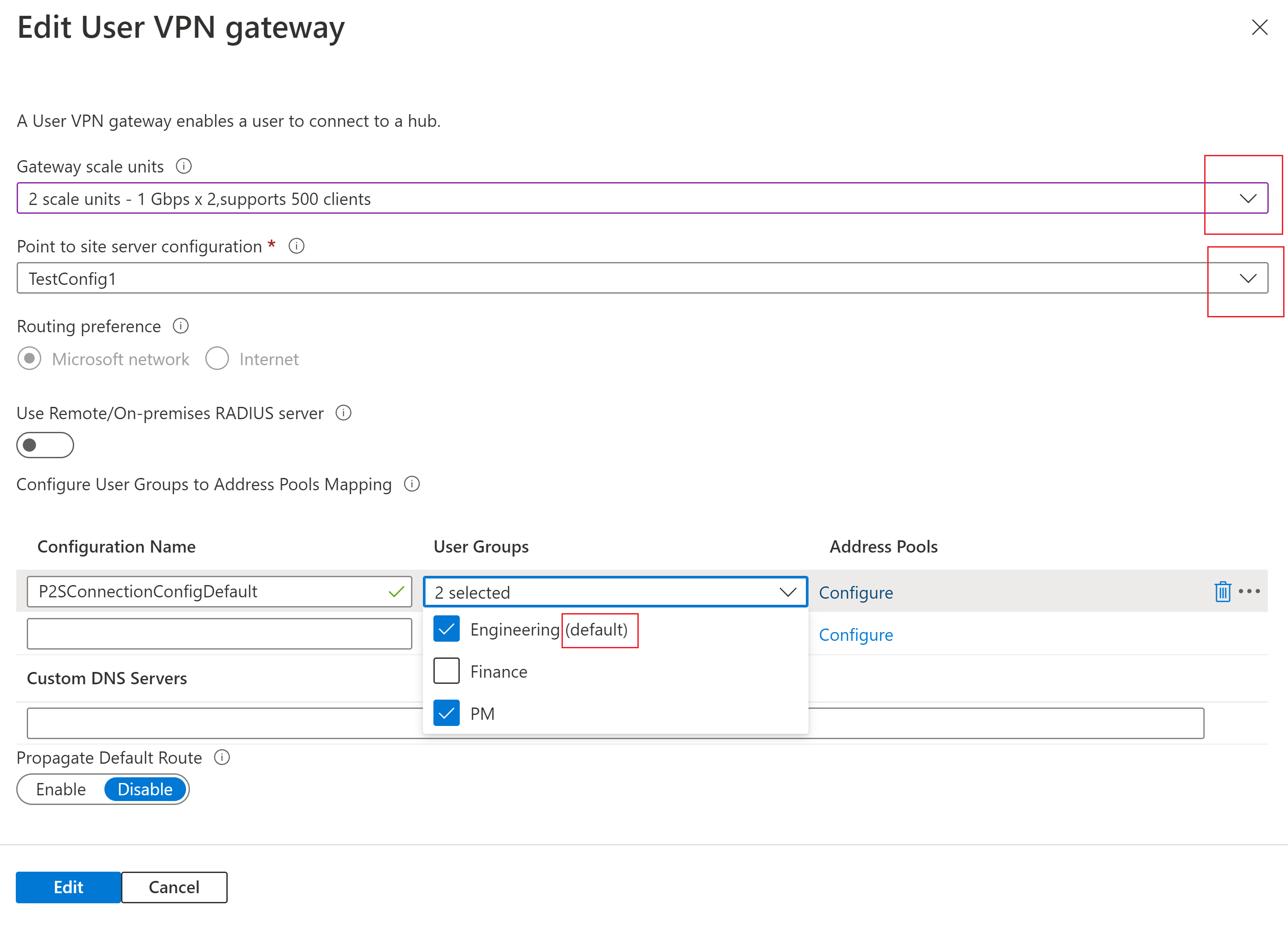Image resolution: width=1288 pixels, height=934 pixels.
Task: Uncheck the PM user group checkbox
Action: 447,713
